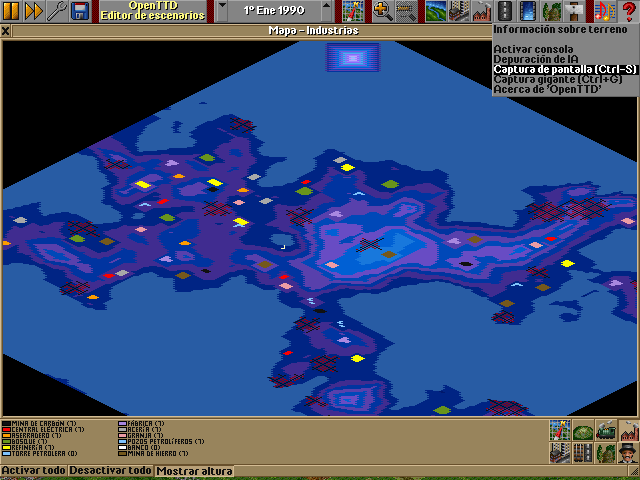Show vehicles on map via locomotive icon
This screenshot has width=640, height=480.
click(606, 430)
